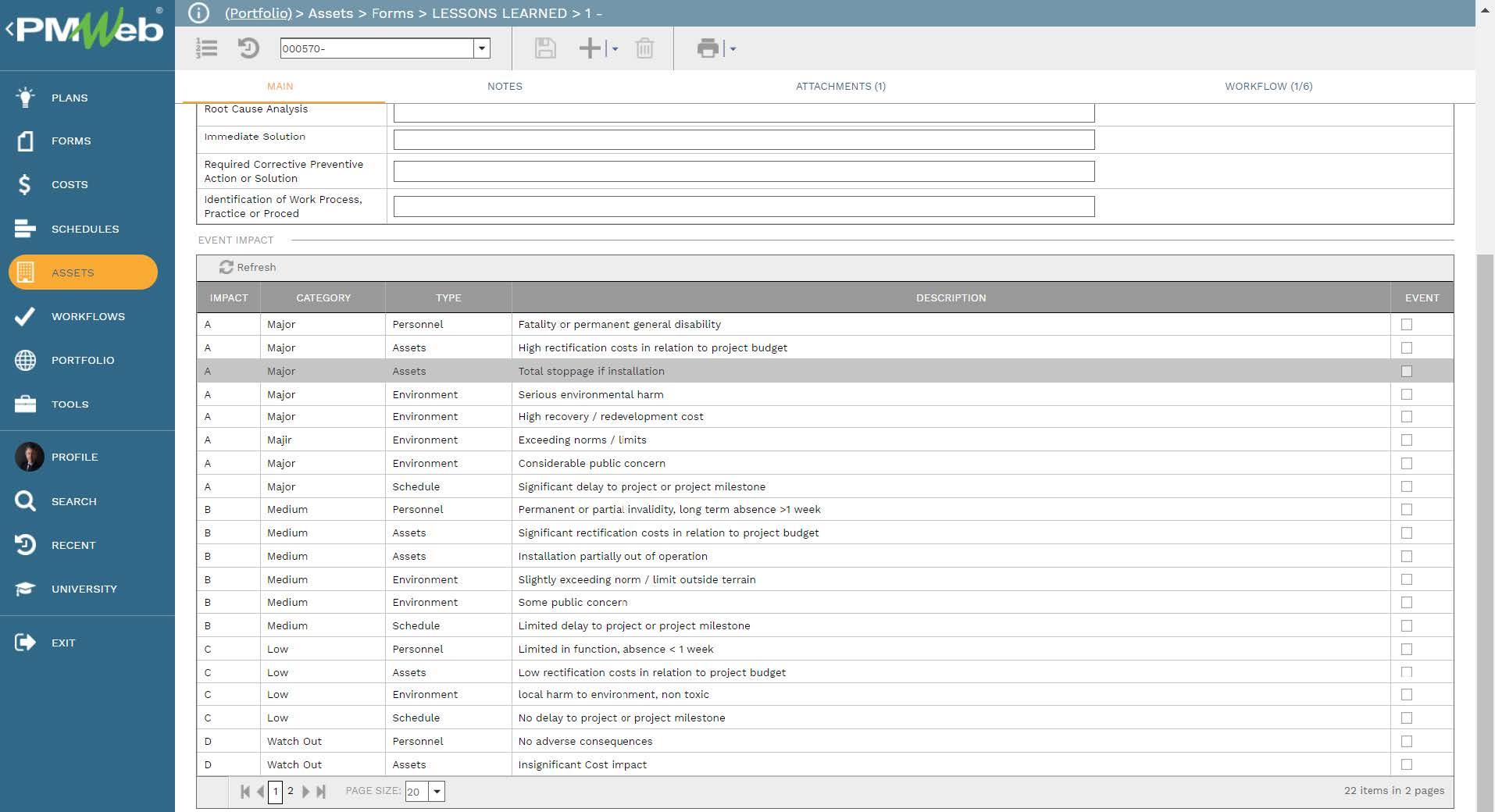Open the Costs dollar icon
Image resolution: width=1495 pixels, height=812 pixels.
pos(25,185)
